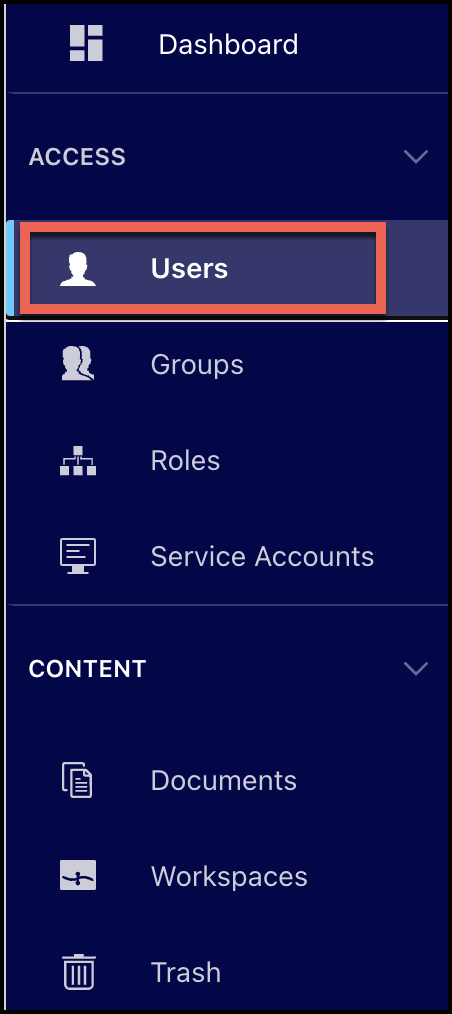Click the Workspaces icon
Screen dimensions: 452x1014
(x=78, y=876)
